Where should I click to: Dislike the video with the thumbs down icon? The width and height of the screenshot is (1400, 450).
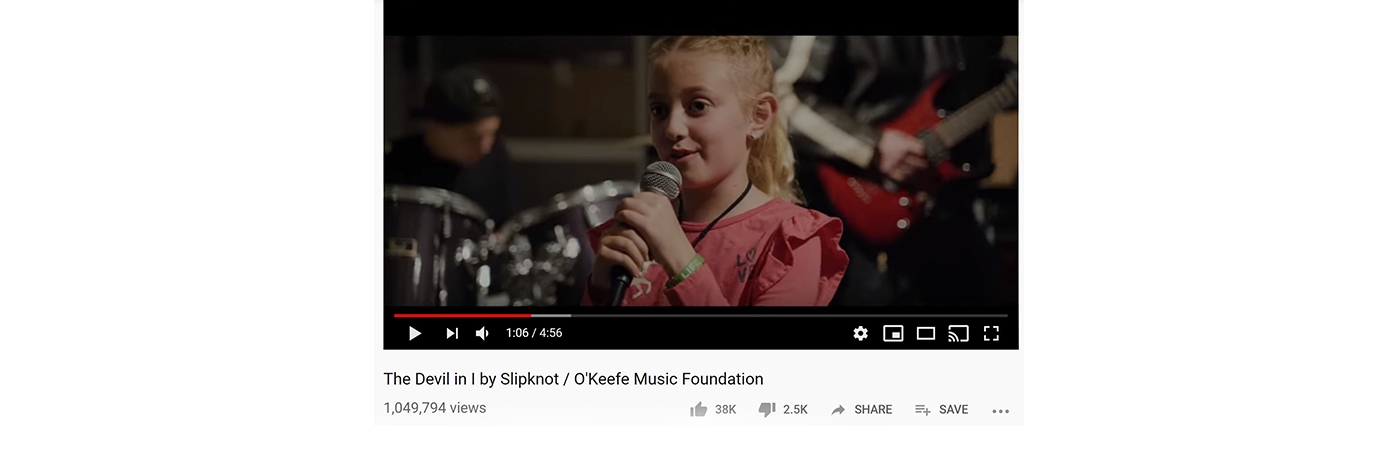pyautogui.click(x=767, y=409)
